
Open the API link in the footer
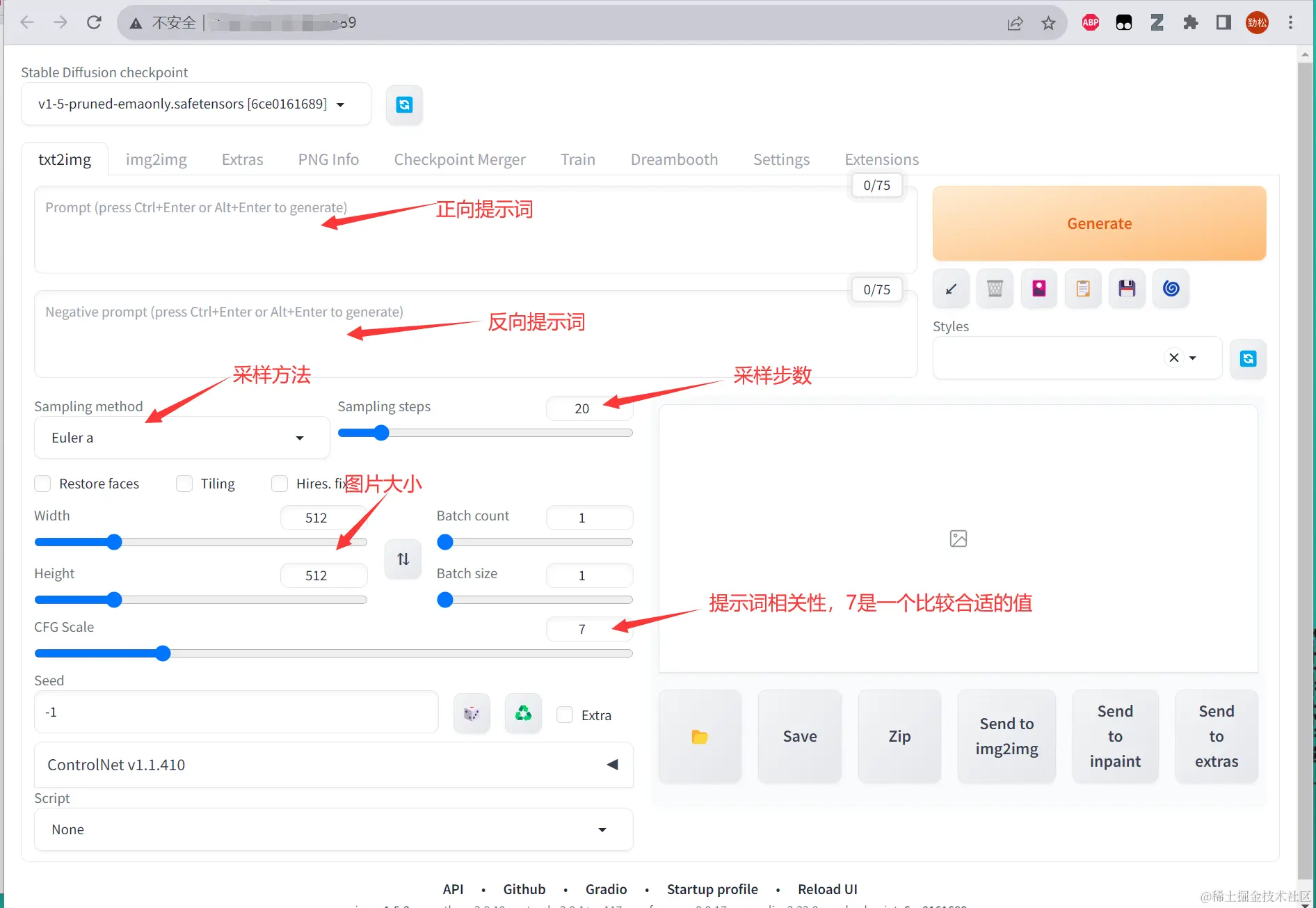[x=453, y=889]
